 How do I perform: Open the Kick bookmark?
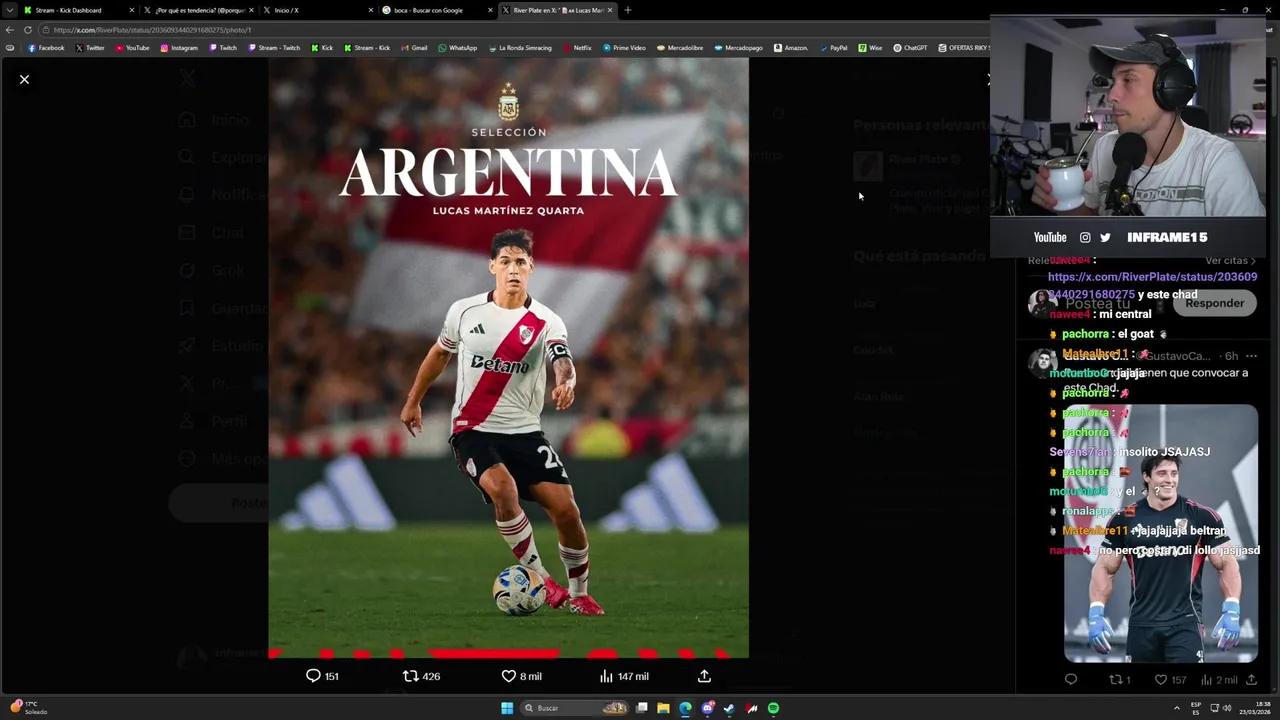pos(322,48)
